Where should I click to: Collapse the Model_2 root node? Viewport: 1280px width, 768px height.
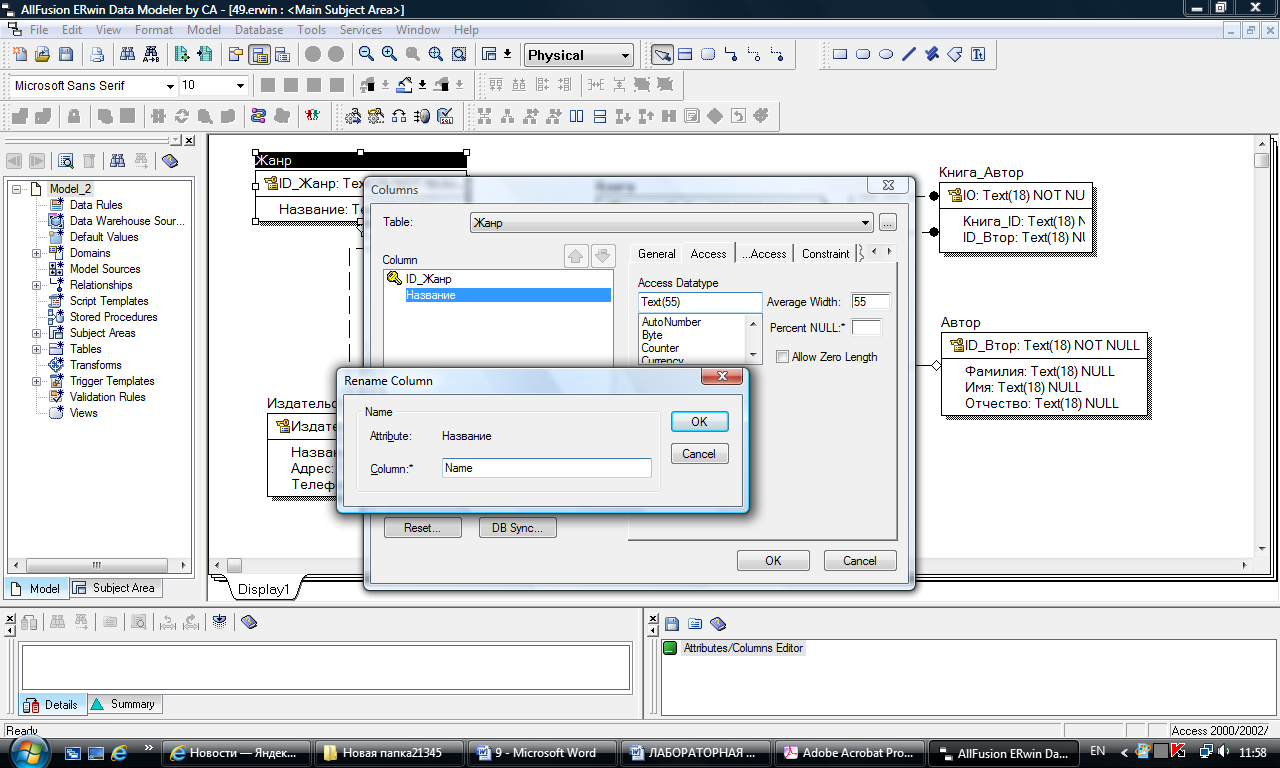(x=17, y=189)
